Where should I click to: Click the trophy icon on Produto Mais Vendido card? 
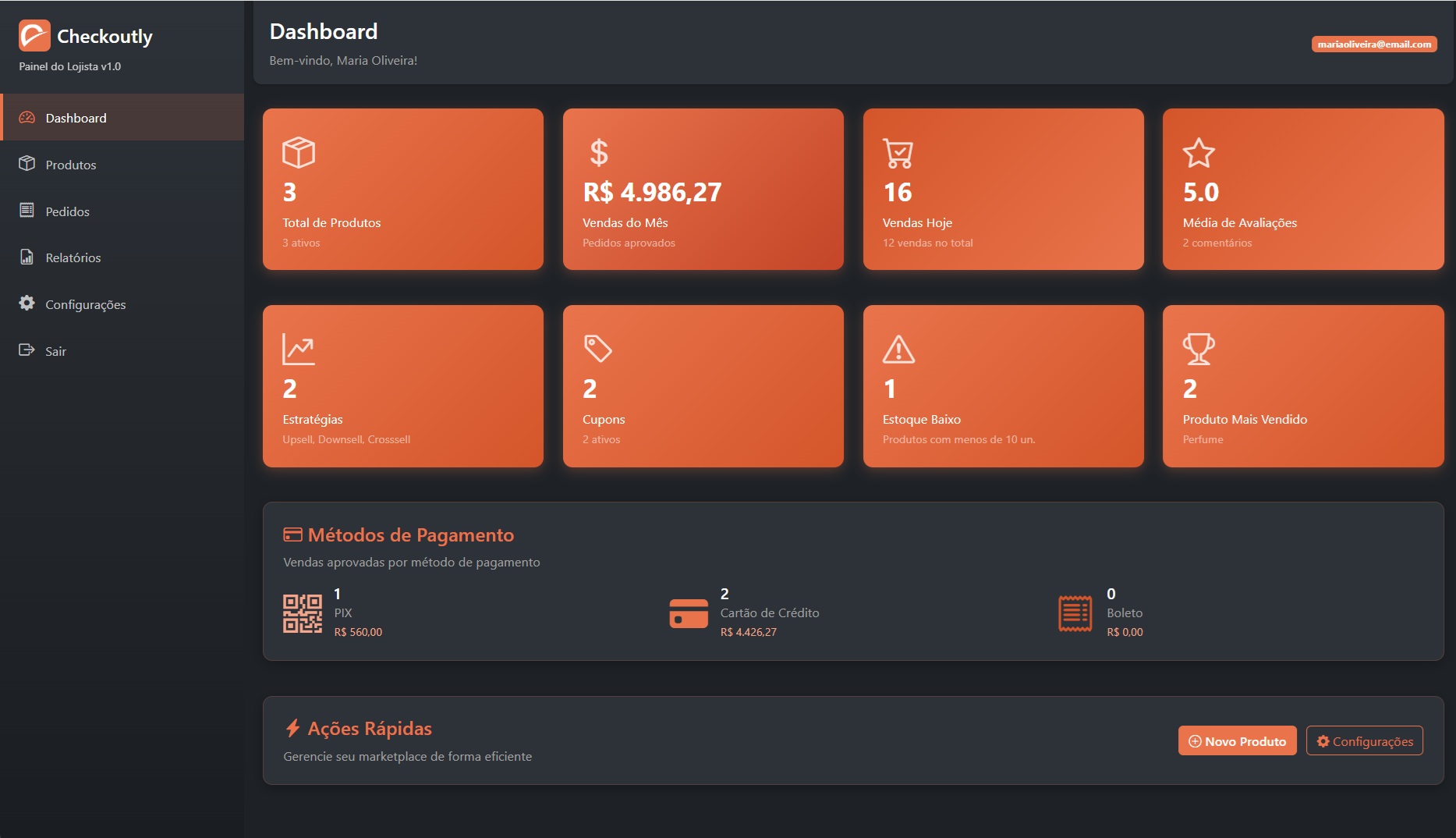coord(1198,350)
